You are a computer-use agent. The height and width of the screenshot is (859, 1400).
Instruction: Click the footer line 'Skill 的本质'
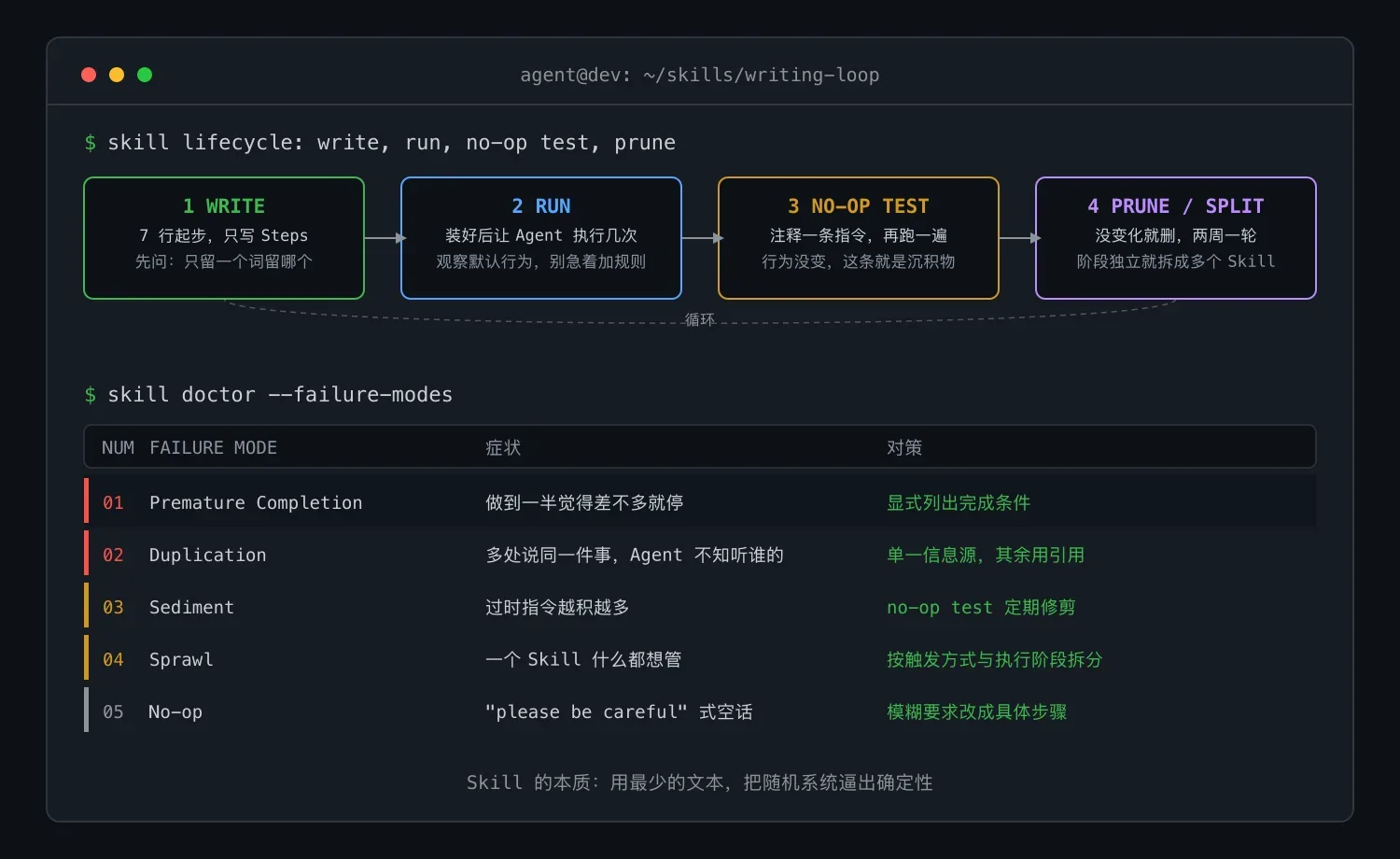700,782
